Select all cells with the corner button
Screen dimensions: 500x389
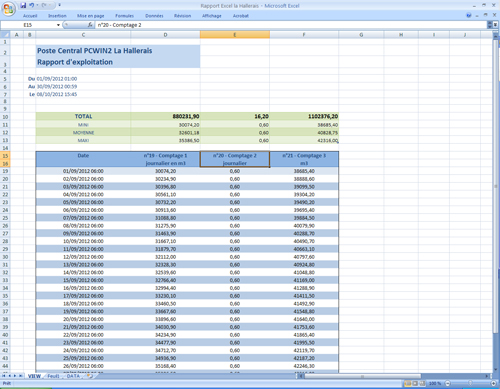pos(5,35)
